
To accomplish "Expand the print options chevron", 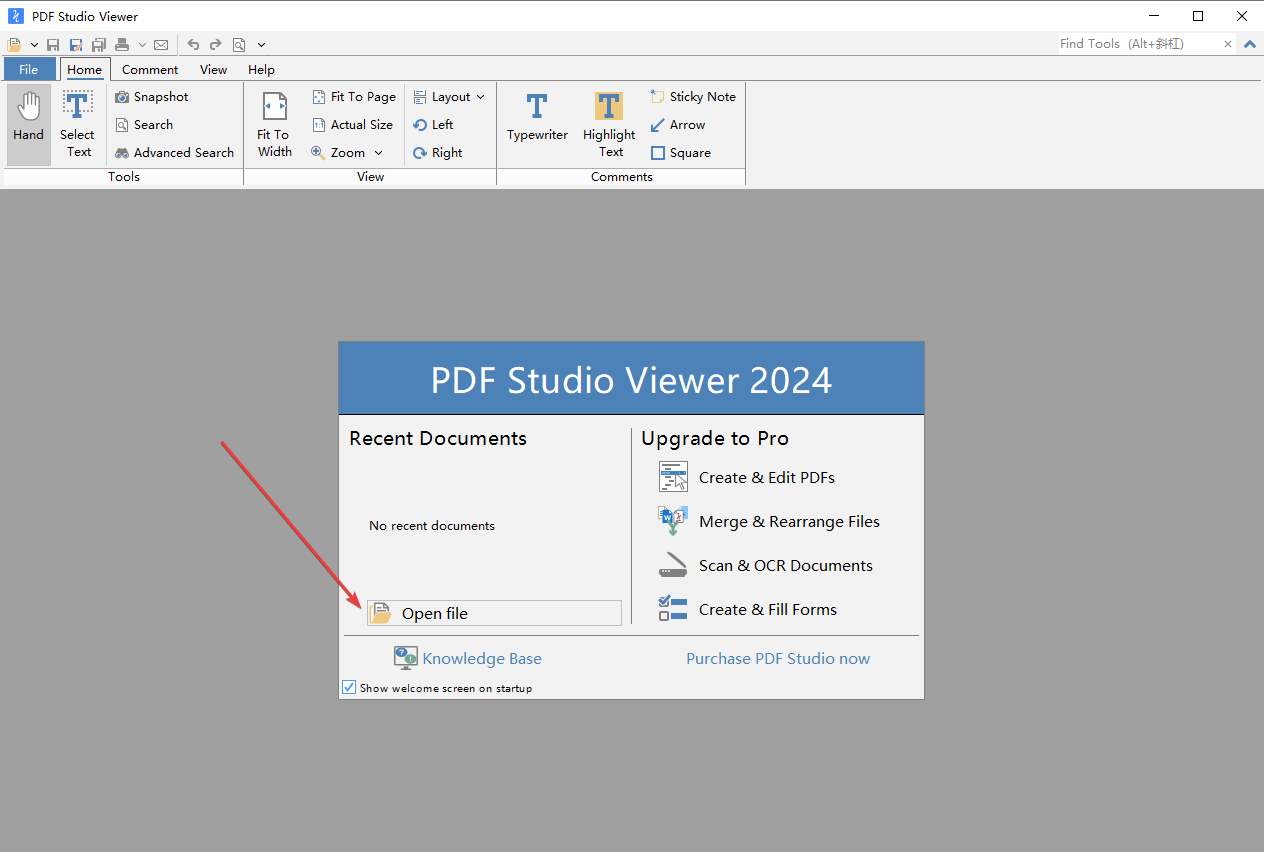I will pyautogui.click(x=143, y=44).
